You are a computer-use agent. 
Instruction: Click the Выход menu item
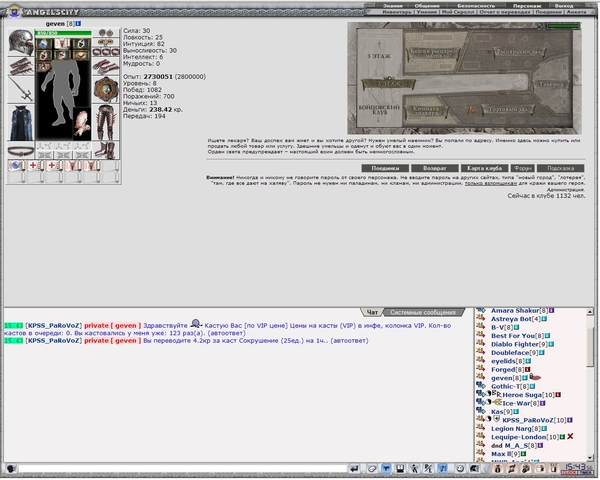(564, 6)
